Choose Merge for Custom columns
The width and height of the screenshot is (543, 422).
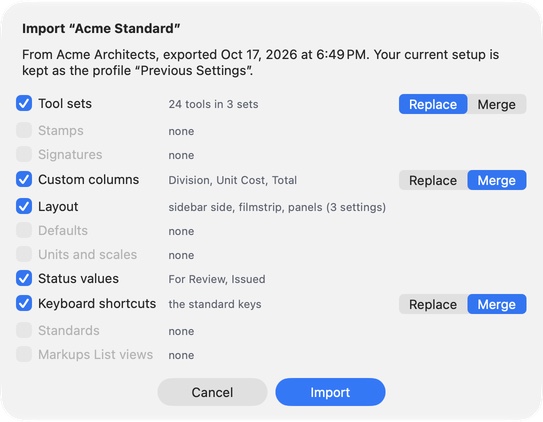(x=497, y=180)
